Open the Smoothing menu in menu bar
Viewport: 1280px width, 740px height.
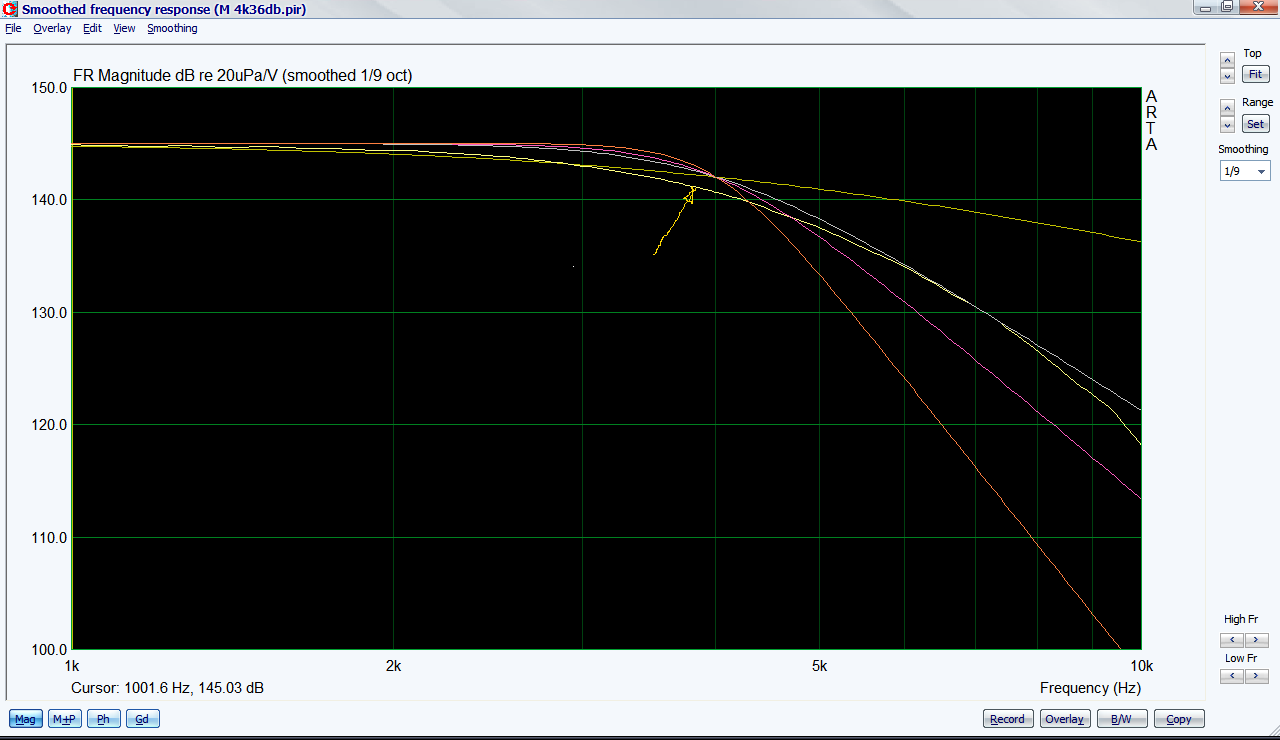click(x=172, y=28)
